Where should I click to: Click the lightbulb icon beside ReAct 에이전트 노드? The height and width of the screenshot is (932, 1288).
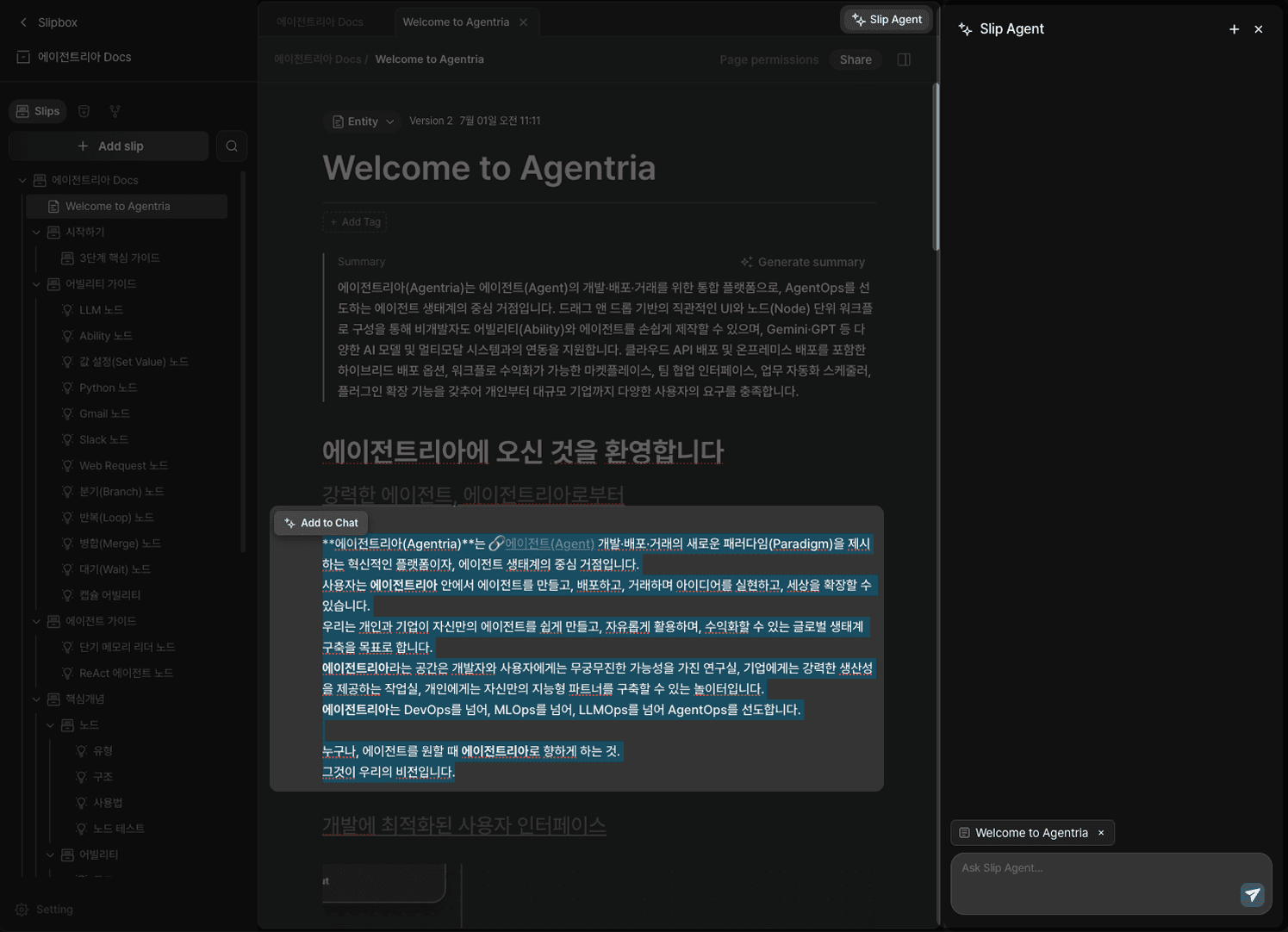[67, 673]
